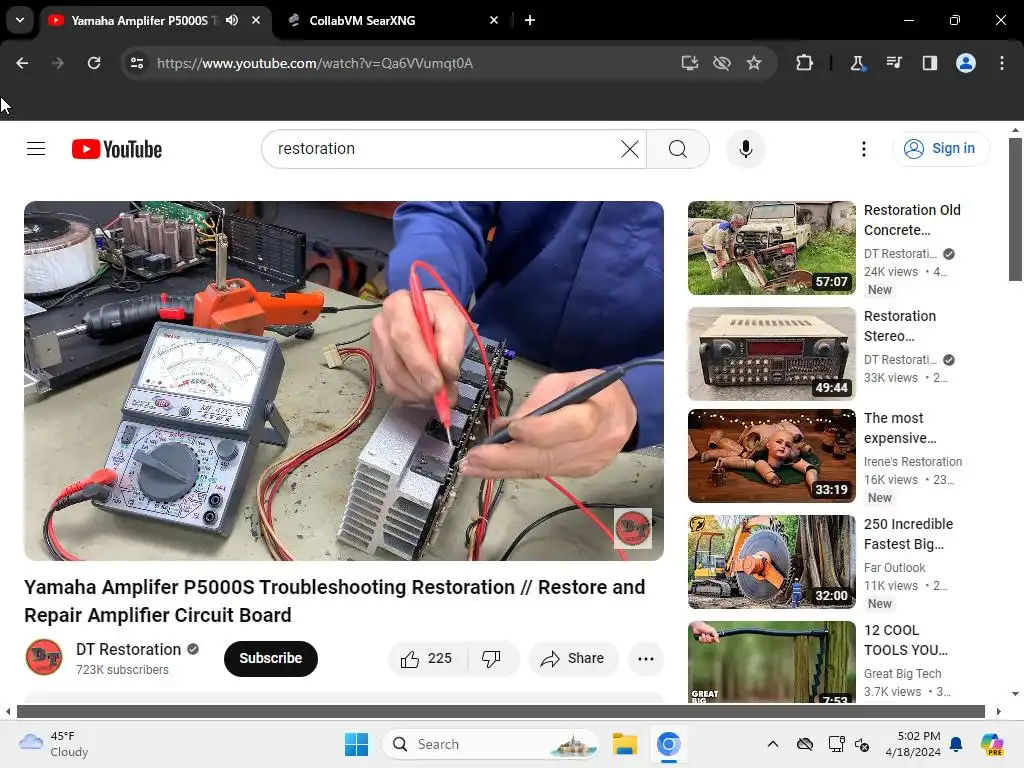Screen dimensions: 1024x768
Task: Open the Chrome three-dot menu
Action: click(1002, 63)
